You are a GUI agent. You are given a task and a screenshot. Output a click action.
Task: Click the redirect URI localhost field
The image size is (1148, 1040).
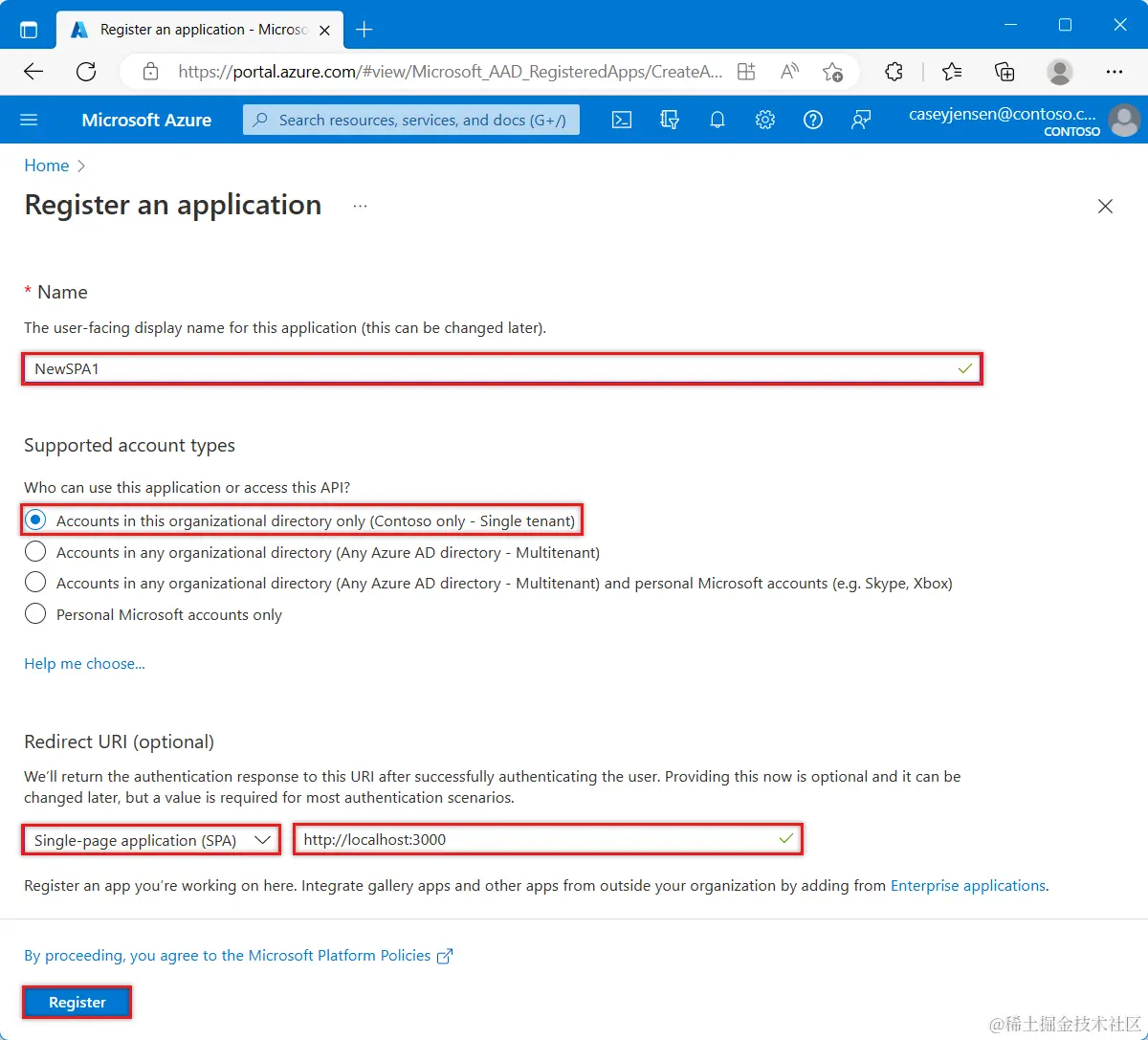click(547, 839)
